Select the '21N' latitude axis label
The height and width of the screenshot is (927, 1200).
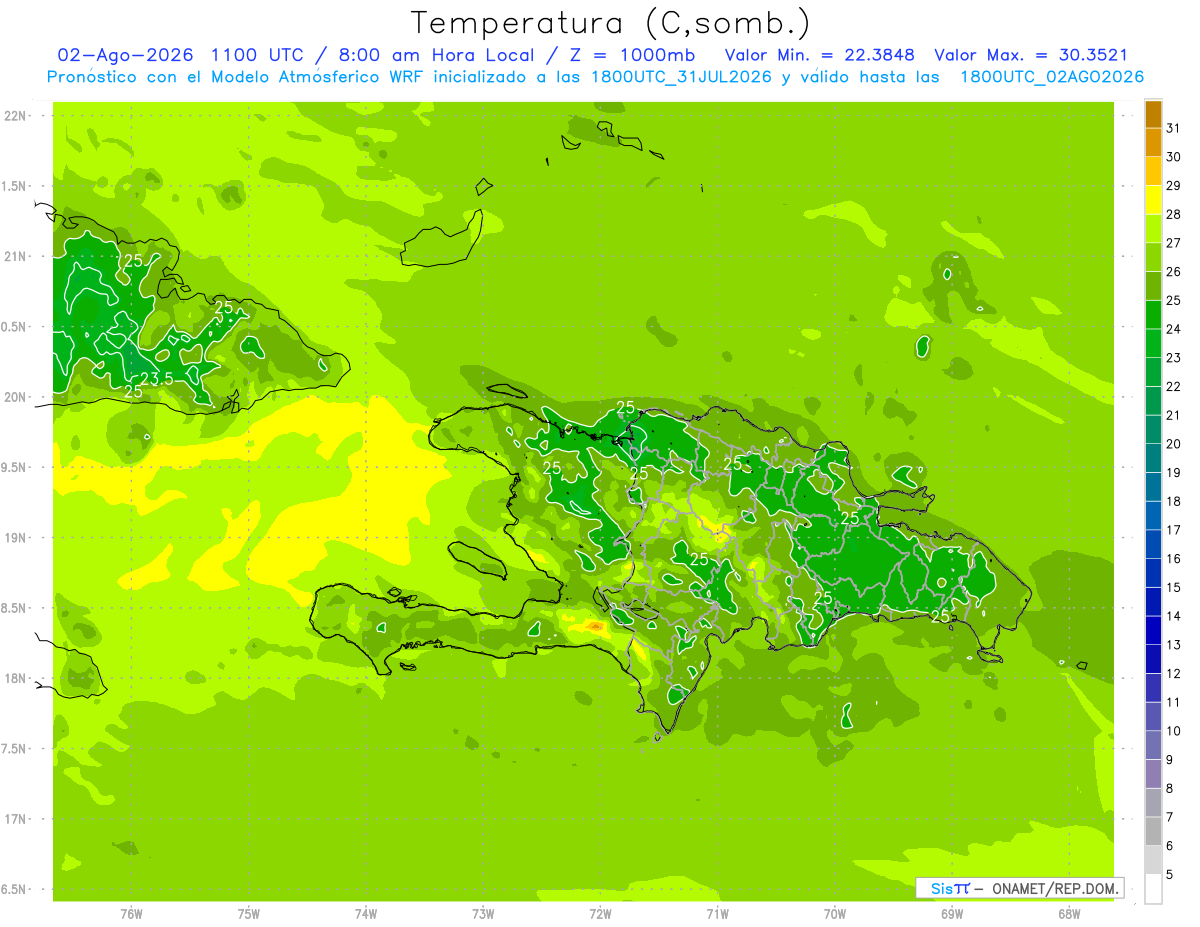(x=14, y=256)
